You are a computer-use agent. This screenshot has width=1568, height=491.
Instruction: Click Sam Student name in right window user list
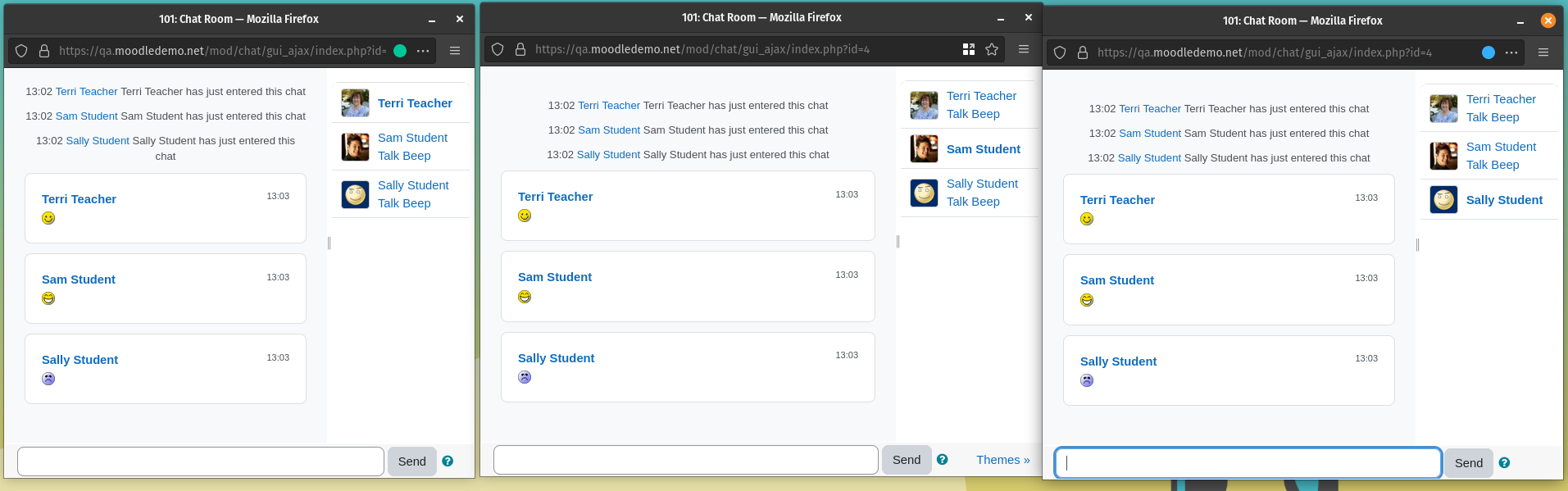tap(1501, 147)
